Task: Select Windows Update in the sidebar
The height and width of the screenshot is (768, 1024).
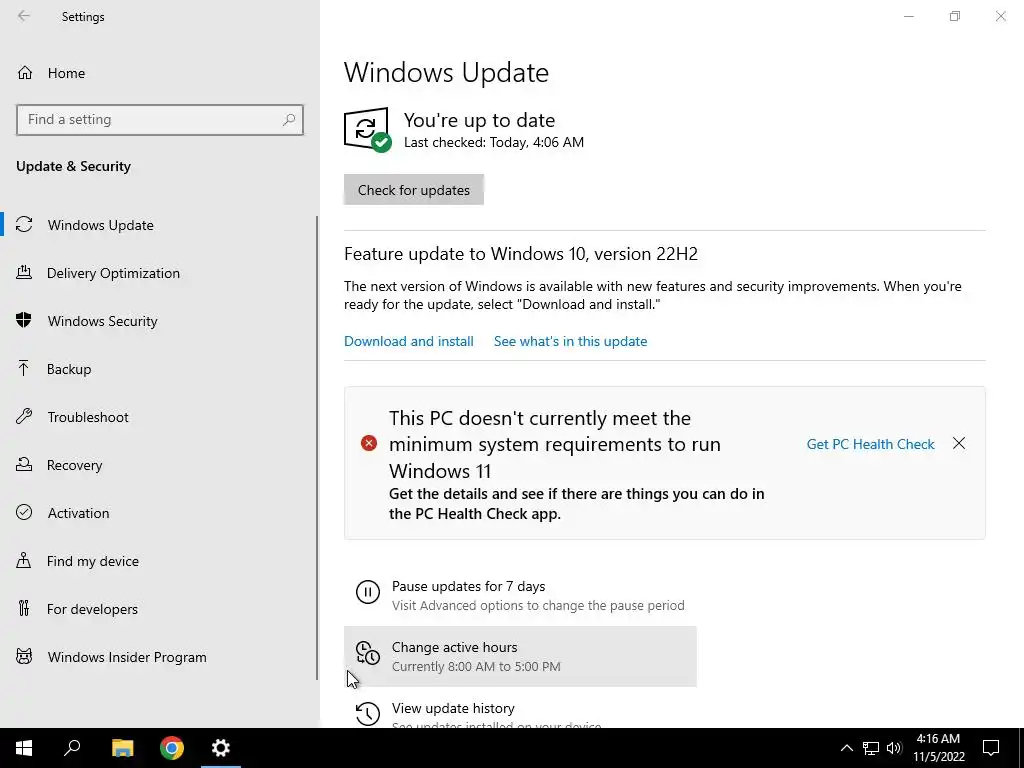Action: point(101,225)
